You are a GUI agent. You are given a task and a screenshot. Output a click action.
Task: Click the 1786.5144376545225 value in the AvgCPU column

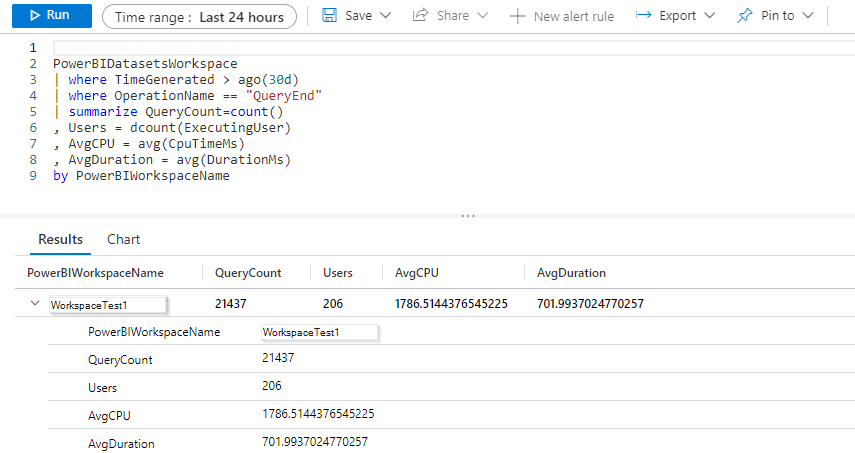point(451,304)
